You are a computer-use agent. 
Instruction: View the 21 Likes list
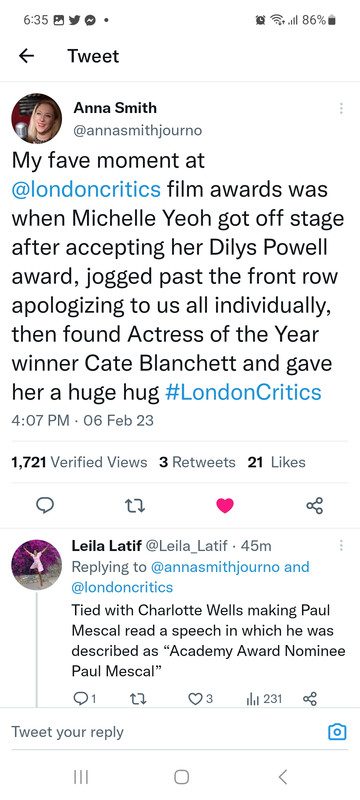pyautogui.click(x=276, y=462)
